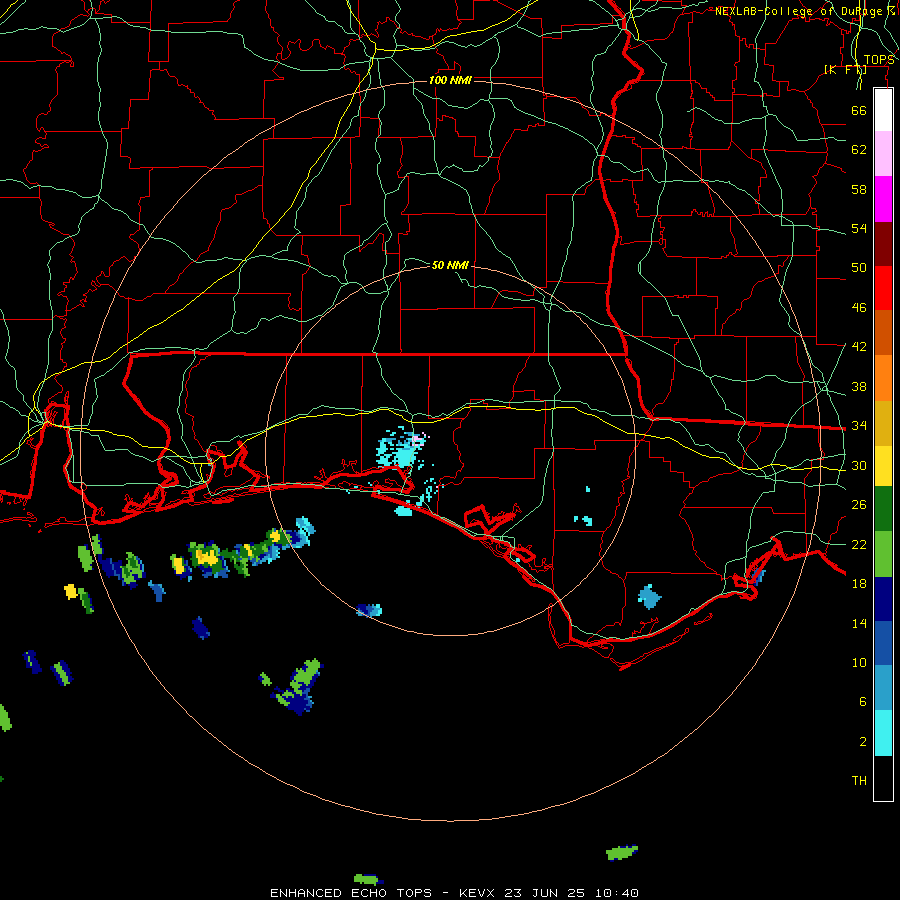Click the 'TH' threshold label
Image resolution: width=900 pixels, height=900 pixels.
(x=859, y=781)
